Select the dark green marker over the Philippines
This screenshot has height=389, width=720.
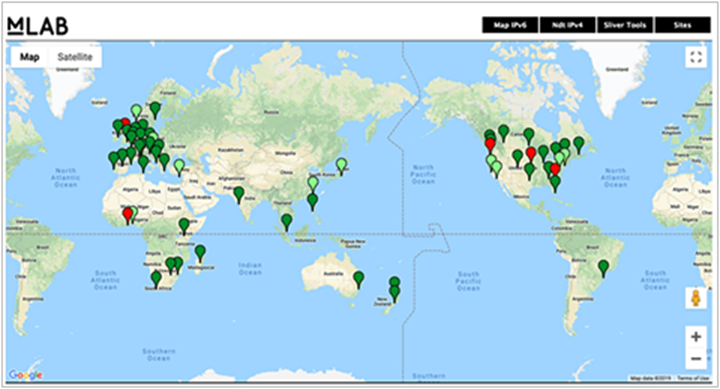(312, 201)
